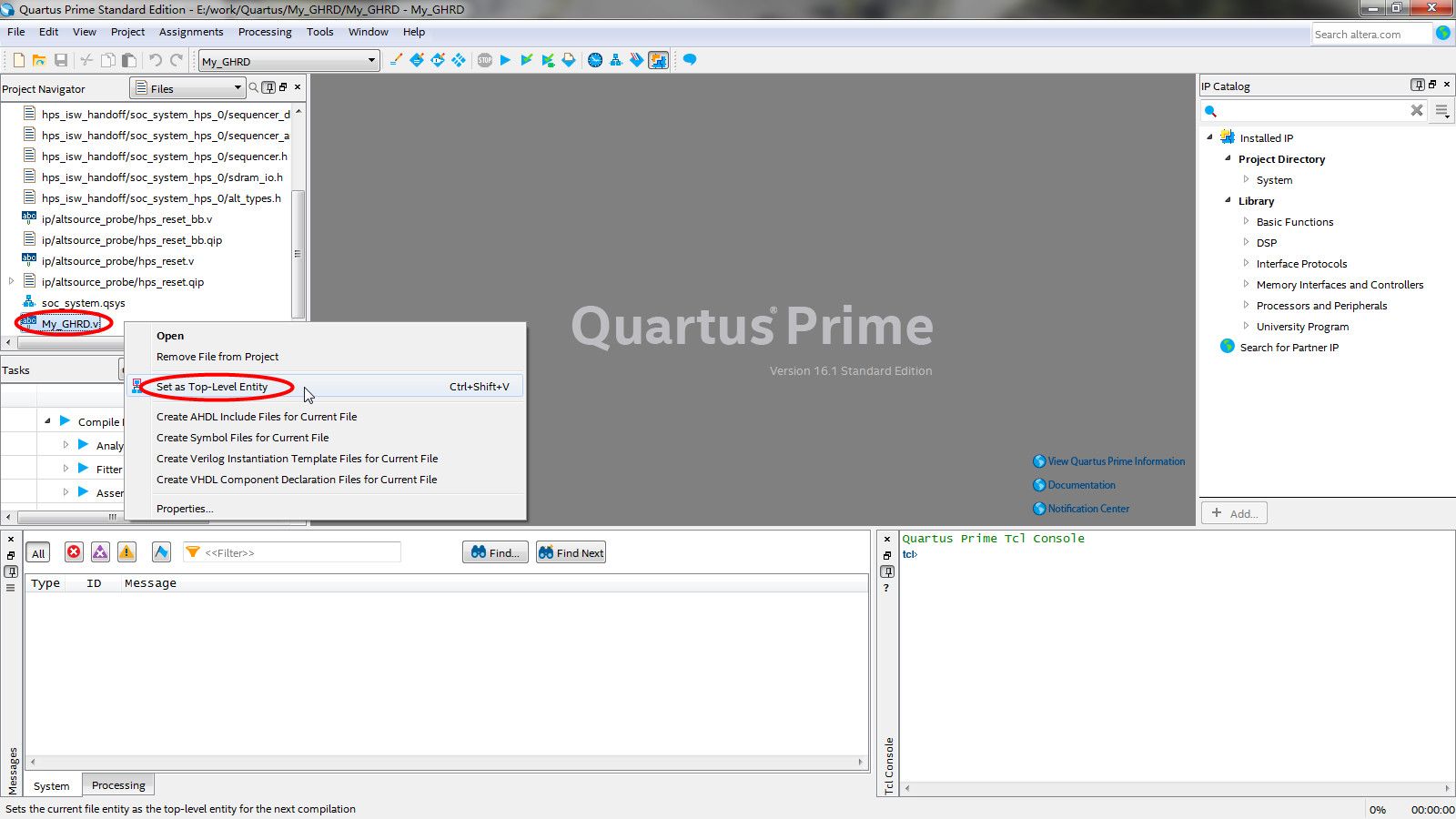Image resolution: width=1456 pixels, height=819 pixels.
Task: Click the Search altera.com field
Action: pyautogui.click(x=1371, y=34)
